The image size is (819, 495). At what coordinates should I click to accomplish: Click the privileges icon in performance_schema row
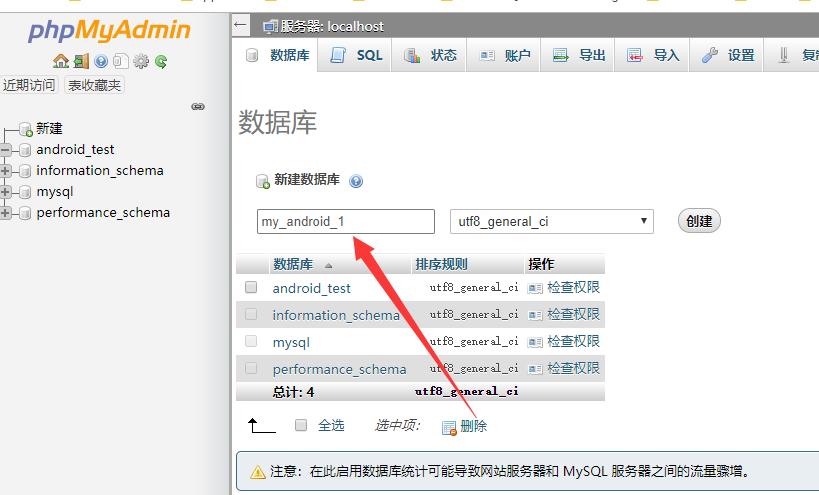[x=535, y=369]
